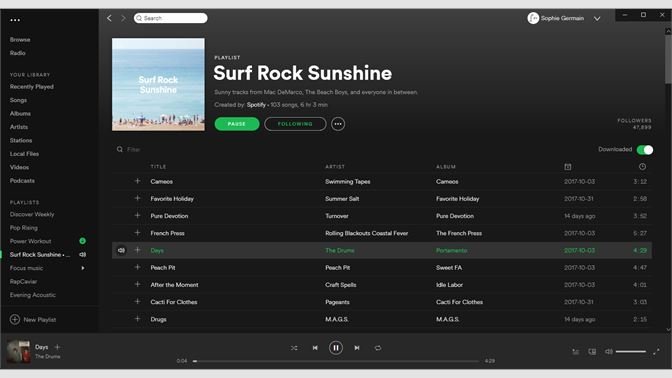Sort by date added calendar icon

click(567, 167)
